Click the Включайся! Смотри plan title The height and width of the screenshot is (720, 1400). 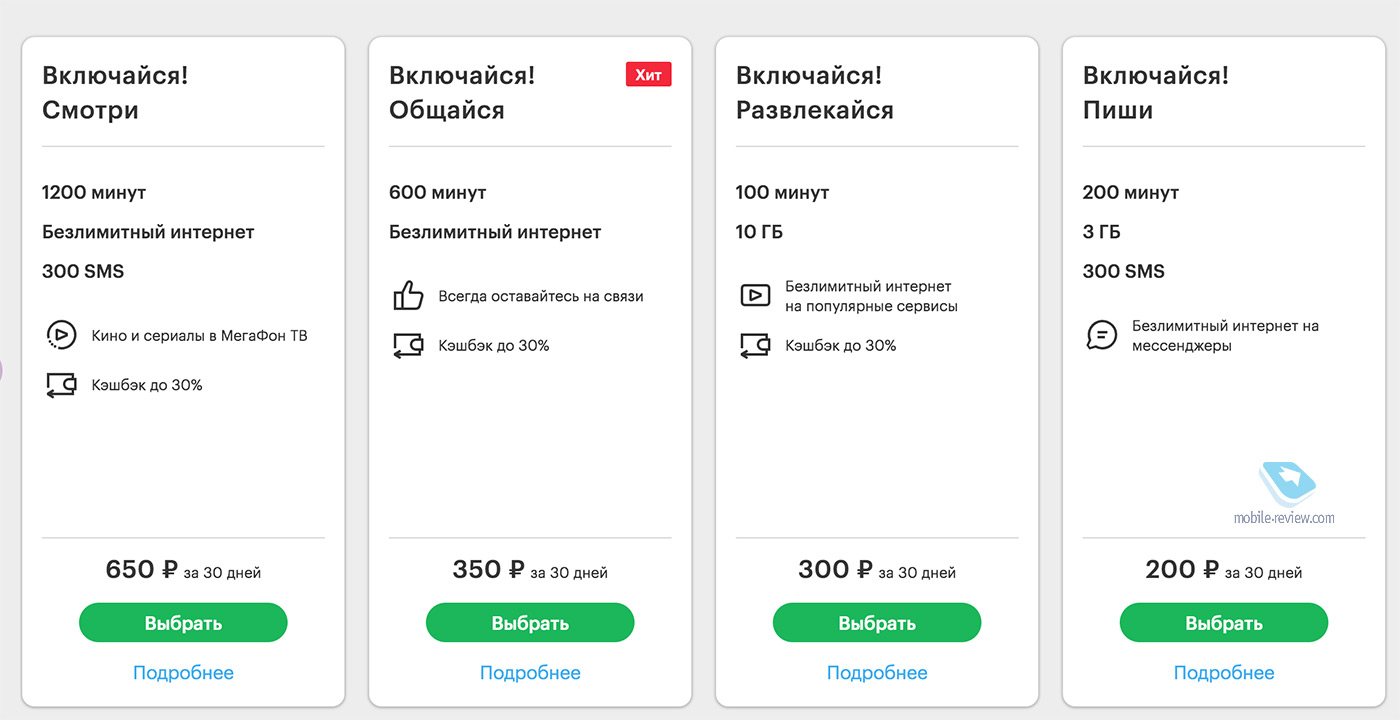(115, 92)
